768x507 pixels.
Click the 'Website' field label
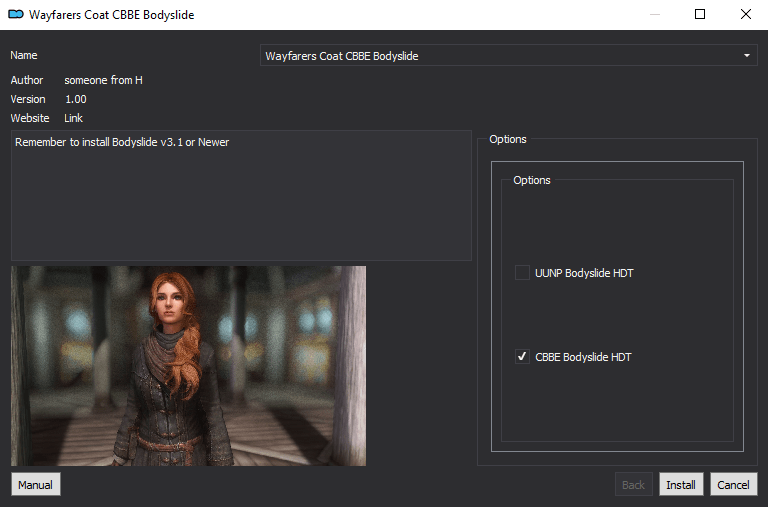[30, 118]
